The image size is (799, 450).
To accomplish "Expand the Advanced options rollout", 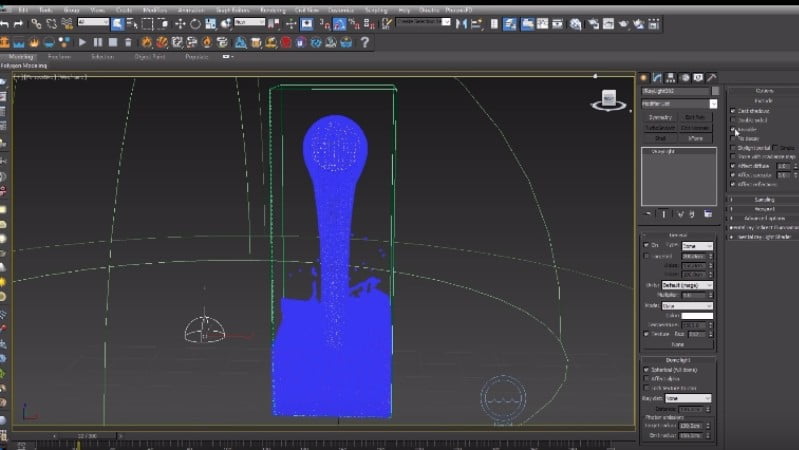I will [763, 218].
